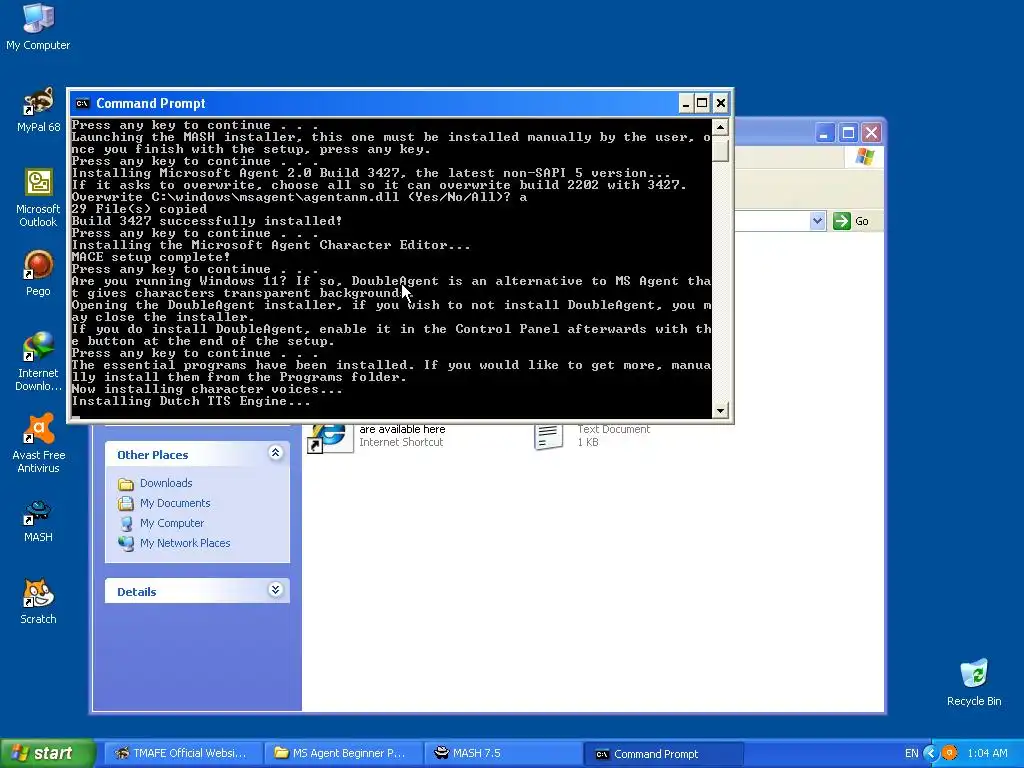Click the Command Prompt title bar icon
Viewport: 1024px width, 768px height.
pos(82,103)
